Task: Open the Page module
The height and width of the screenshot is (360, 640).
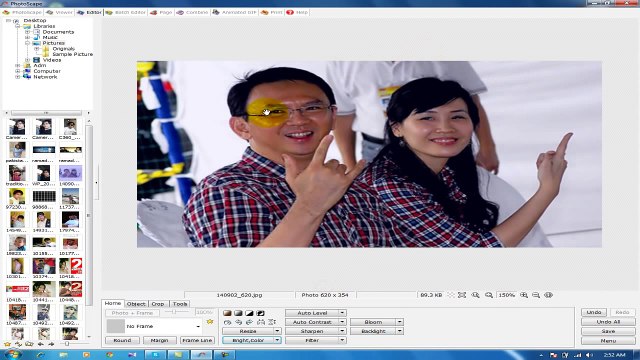Action: point(161,12)
